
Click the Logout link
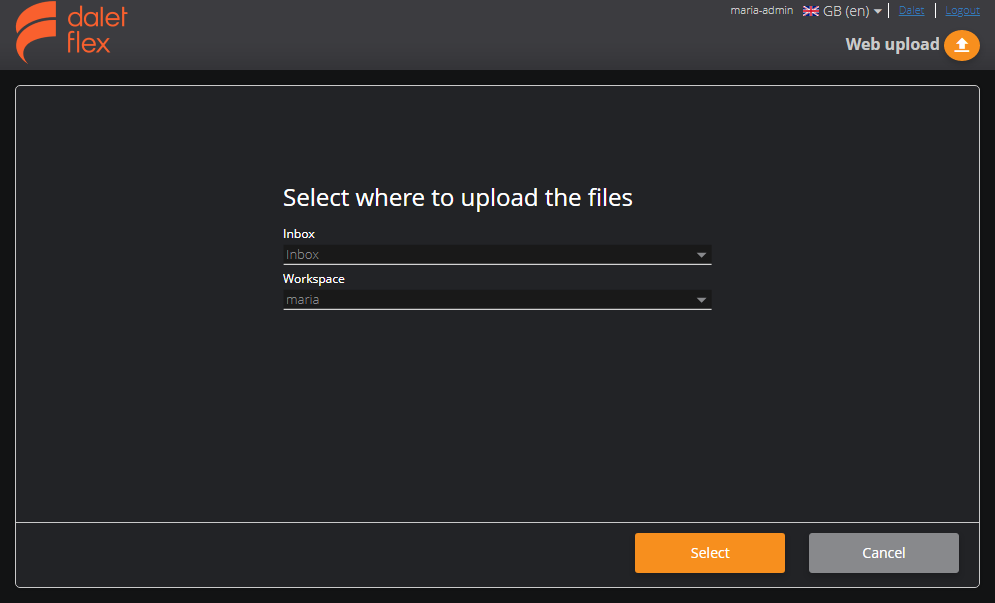pos(962,10)
